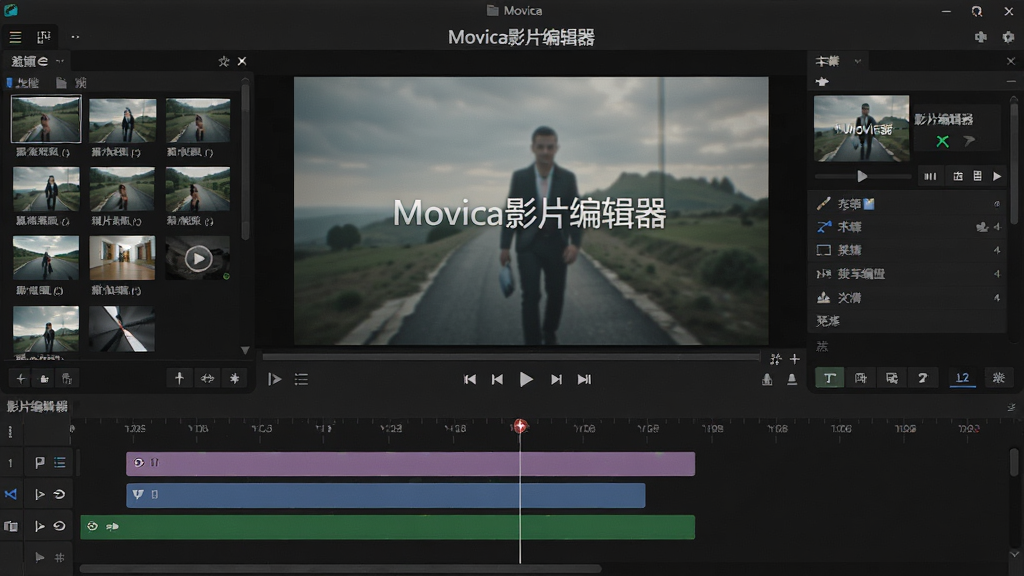Image resolution: width=1024 pixels, height=576 pixels.
Task: Open the question mark help icon in the right panel
Action: [923, 378]
